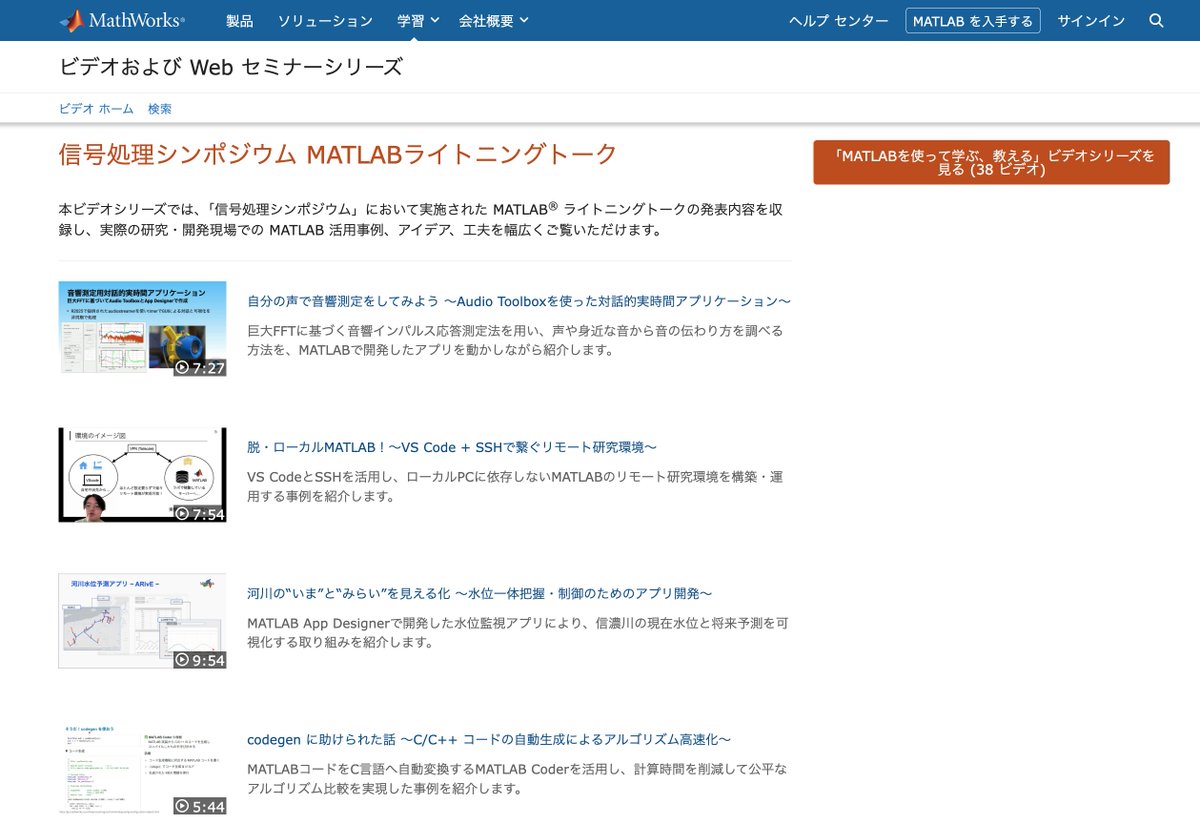Click 信号処理シンポジウム MATLABライトニングトーク heading
The image size is (1200, 824).
[x=338, y=155]
